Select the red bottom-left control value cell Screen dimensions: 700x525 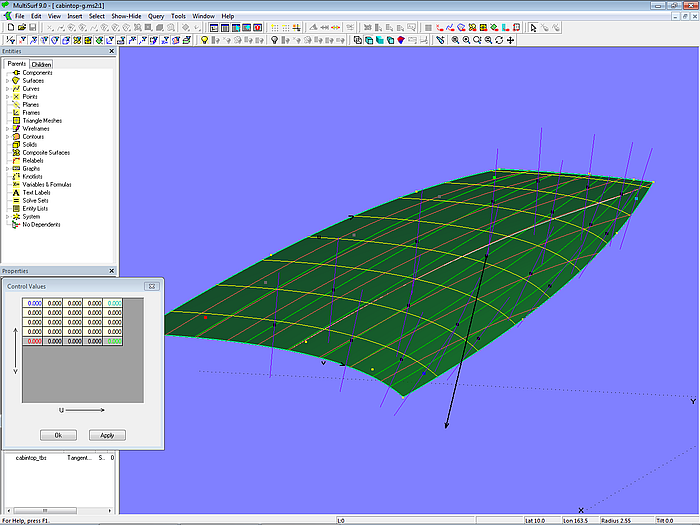(34, 341)
